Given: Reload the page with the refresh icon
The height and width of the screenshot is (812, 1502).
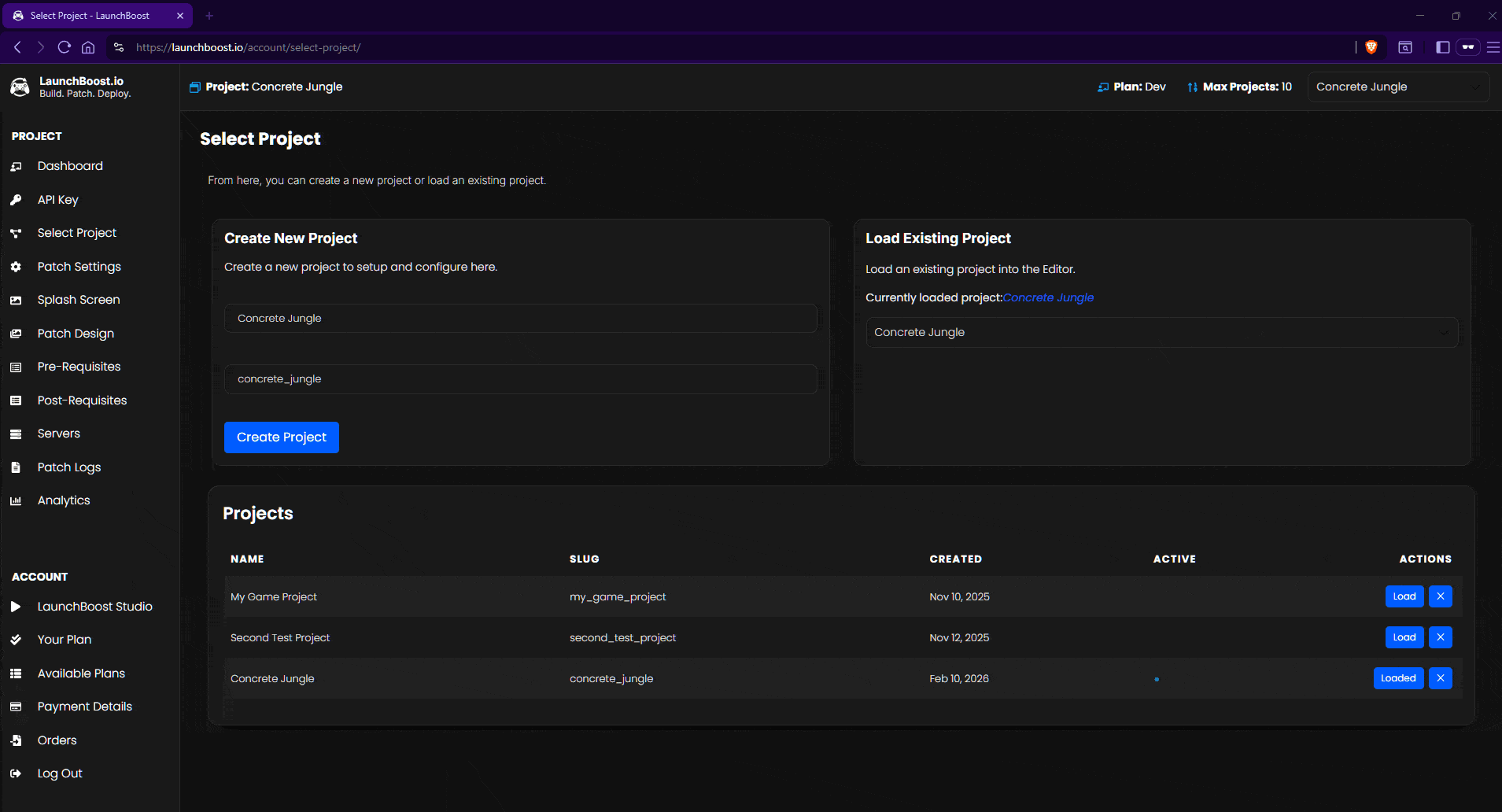Looking at the screenshot, I should tap(65, 47).
